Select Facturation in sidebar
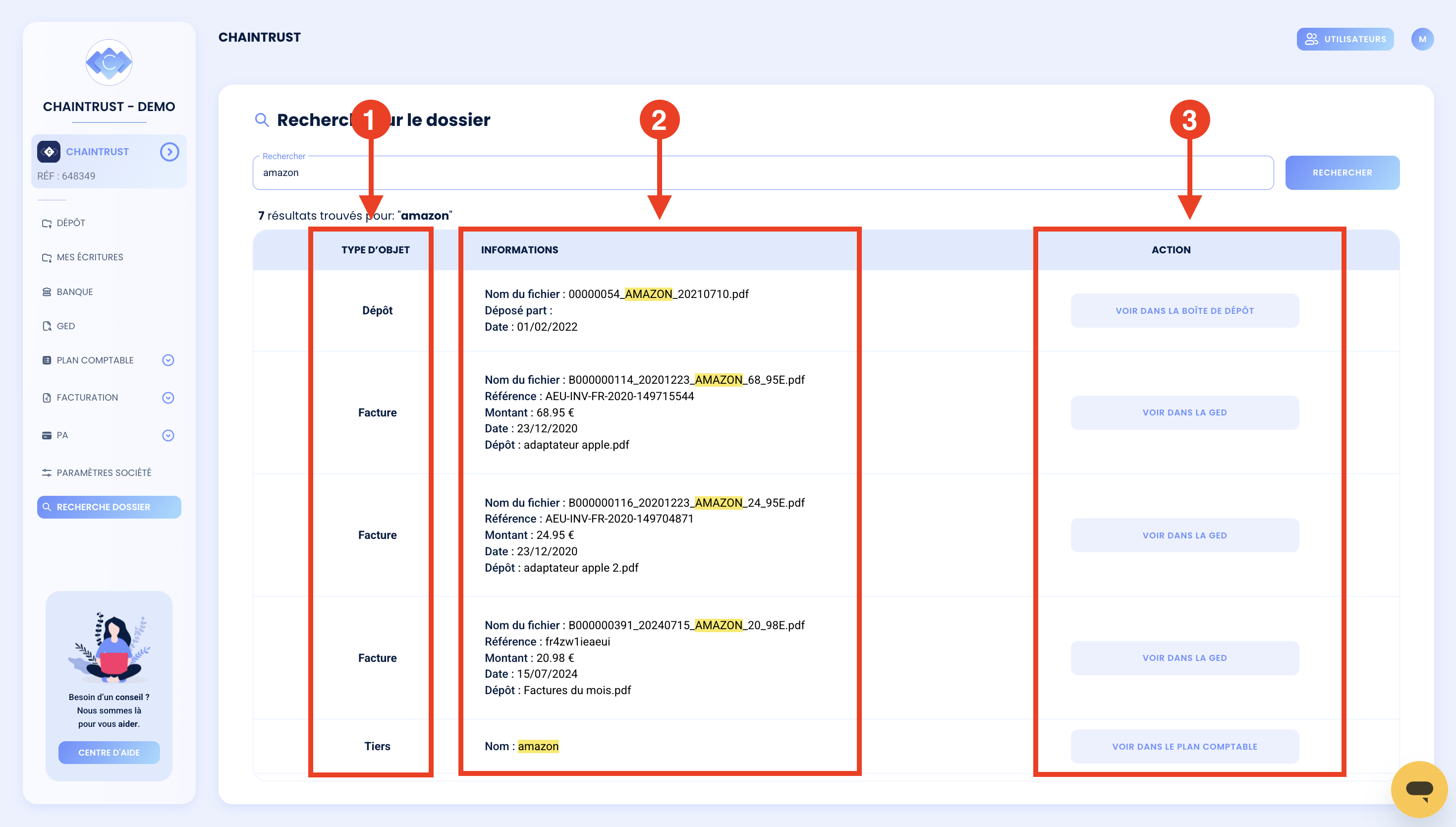This screenshot has width=1456, height=827. click(x=87, y=398)
